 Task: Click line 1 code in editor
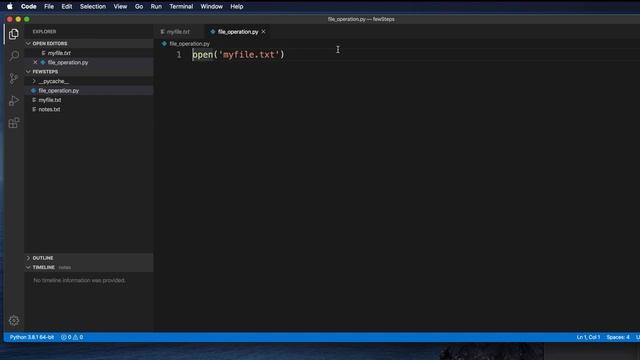point(238,55)
